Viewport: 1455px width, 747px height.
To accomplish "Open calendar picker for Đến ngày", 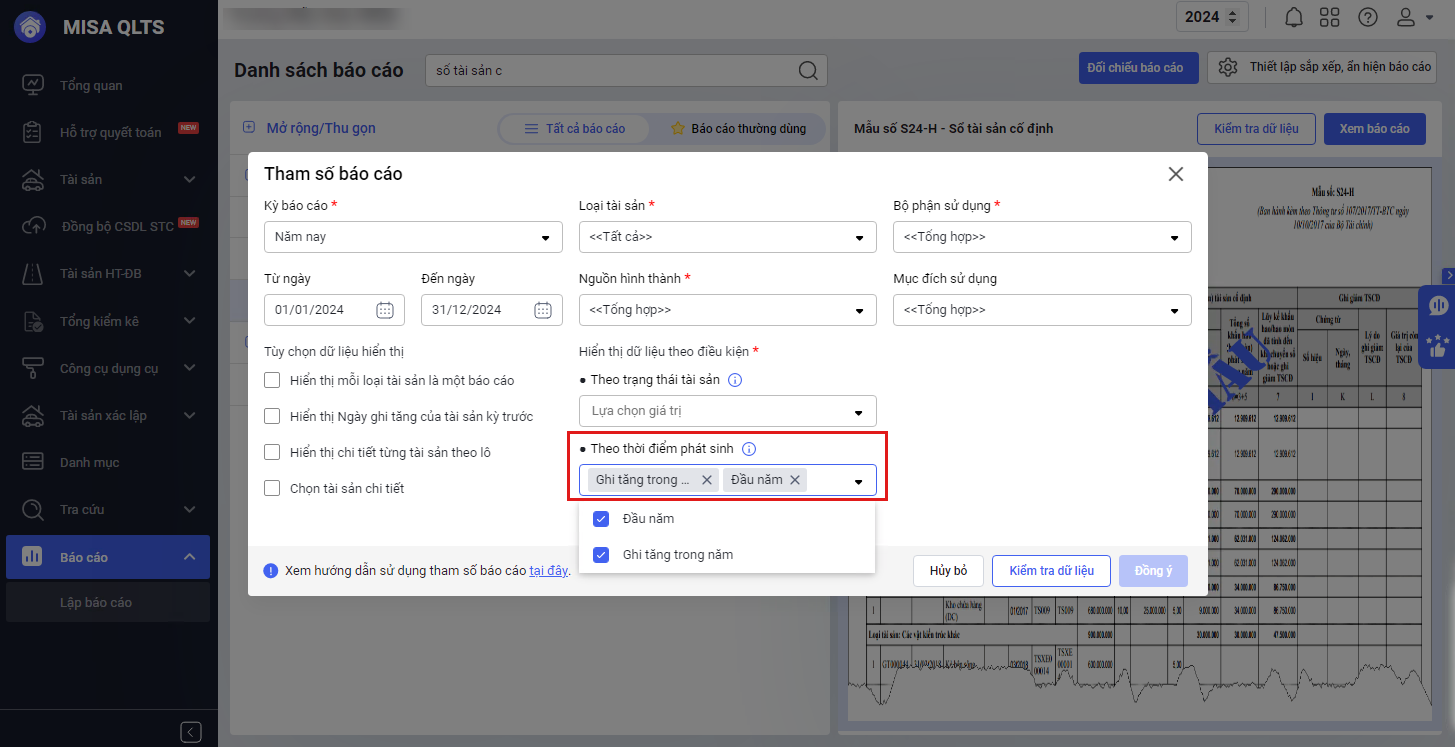I will 543,310.
